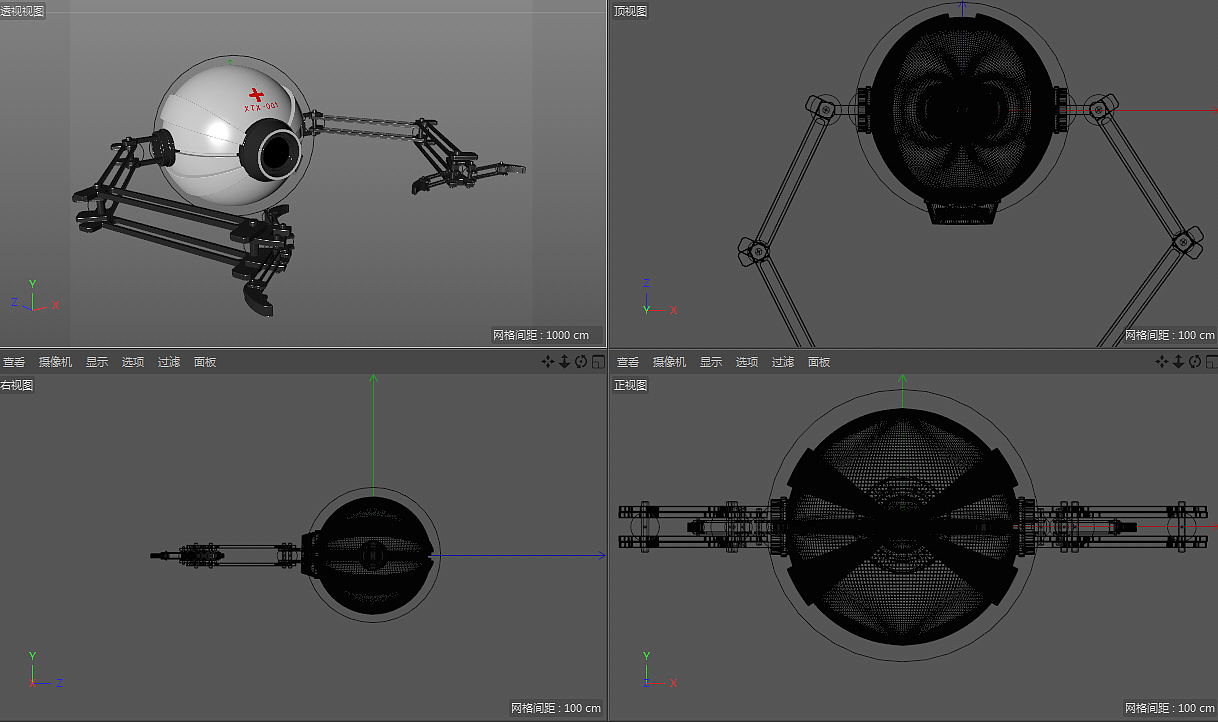
Task: Click the rotate camera icon in right view
Action: pos(581,362)
